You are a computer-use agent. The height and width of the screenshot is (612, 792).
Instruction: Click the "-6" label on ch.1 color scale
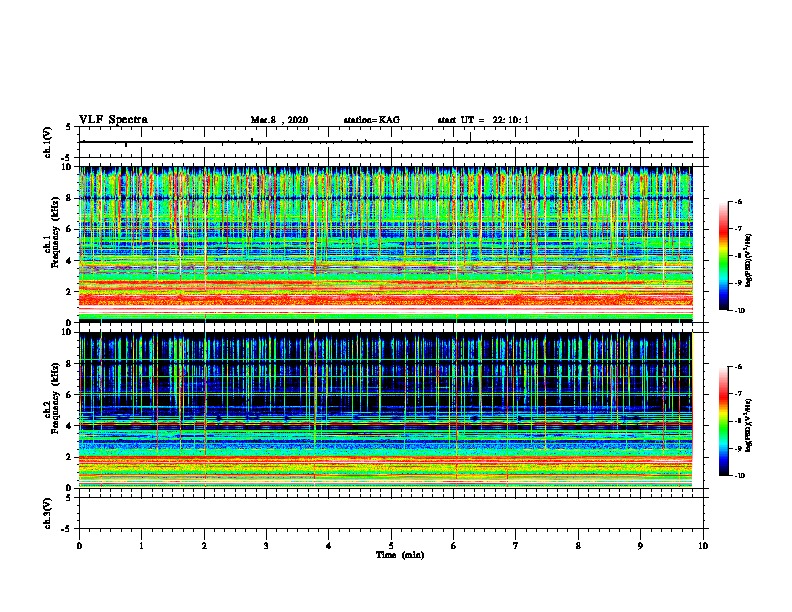pyautogui.click(x=738, y=202)
